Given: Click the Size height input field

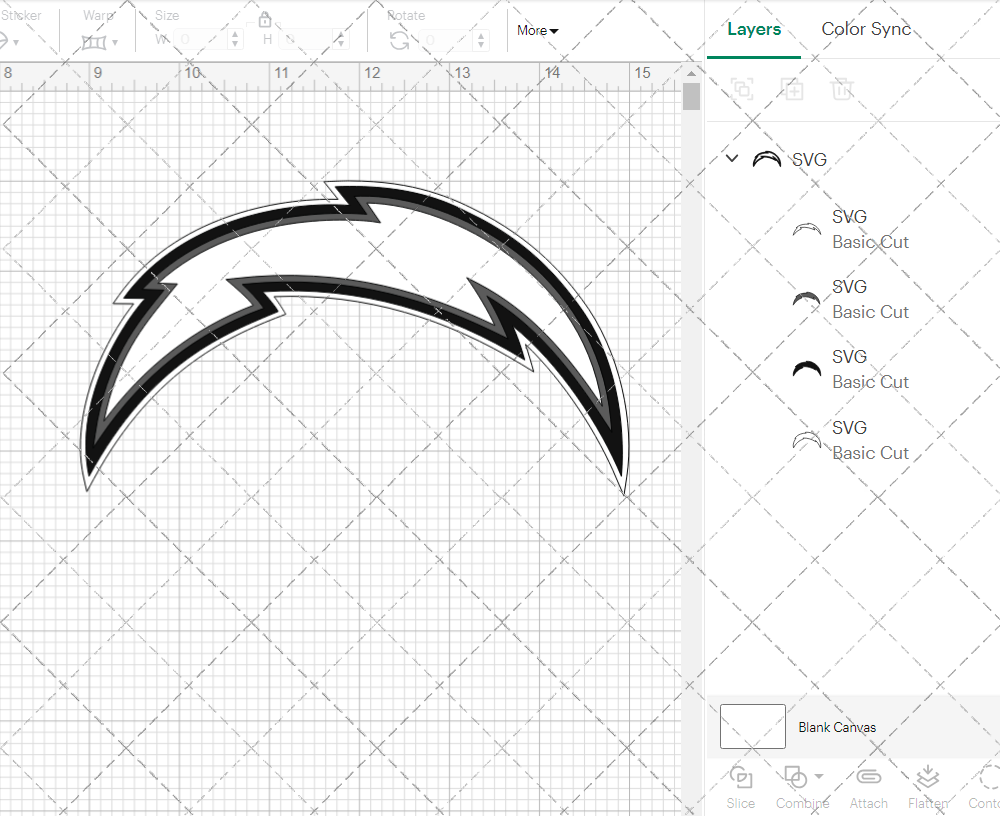Looking at the screenshot, I should coord(307,40).
